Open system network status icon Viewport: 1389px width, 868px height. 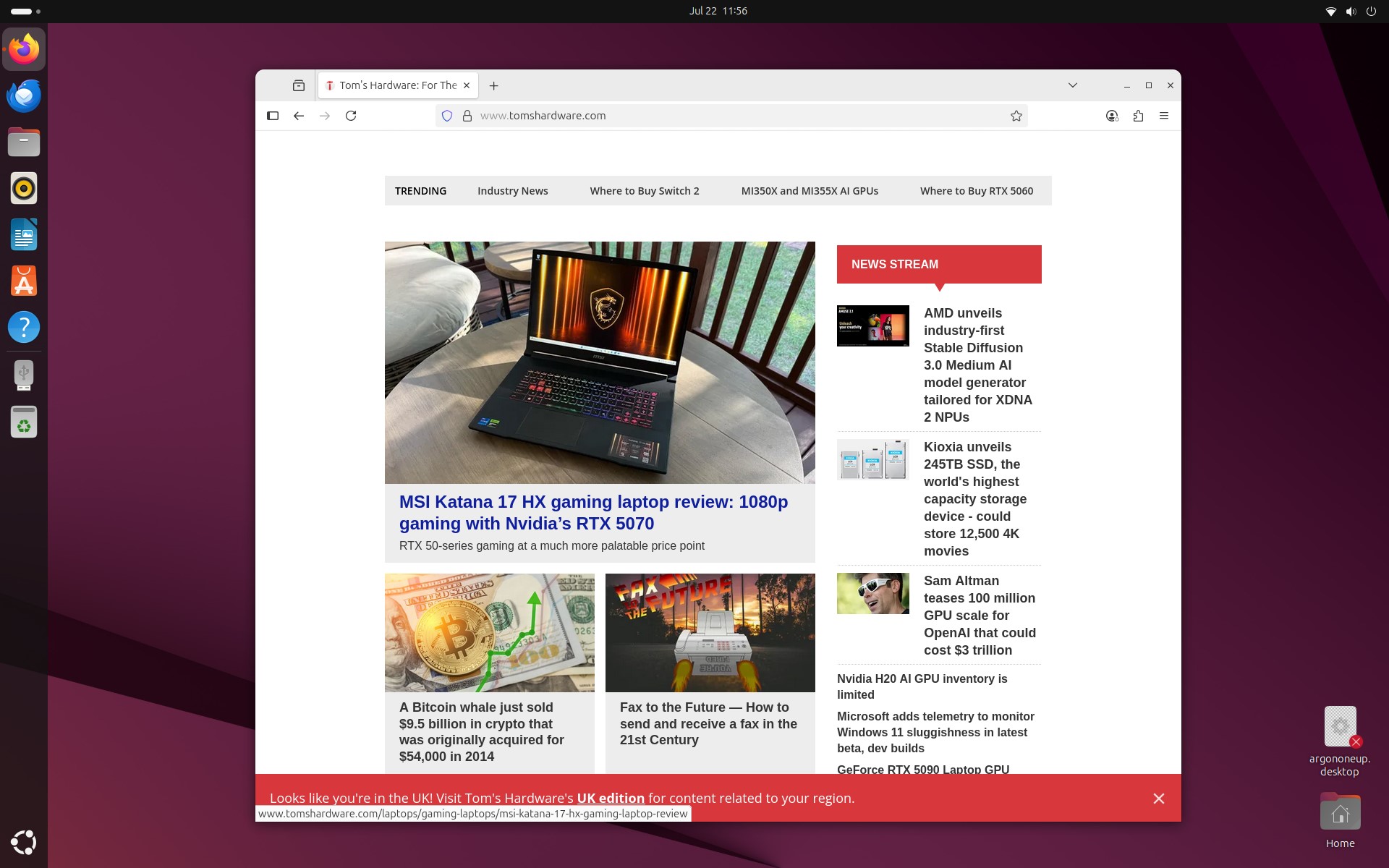point(1330,12)
